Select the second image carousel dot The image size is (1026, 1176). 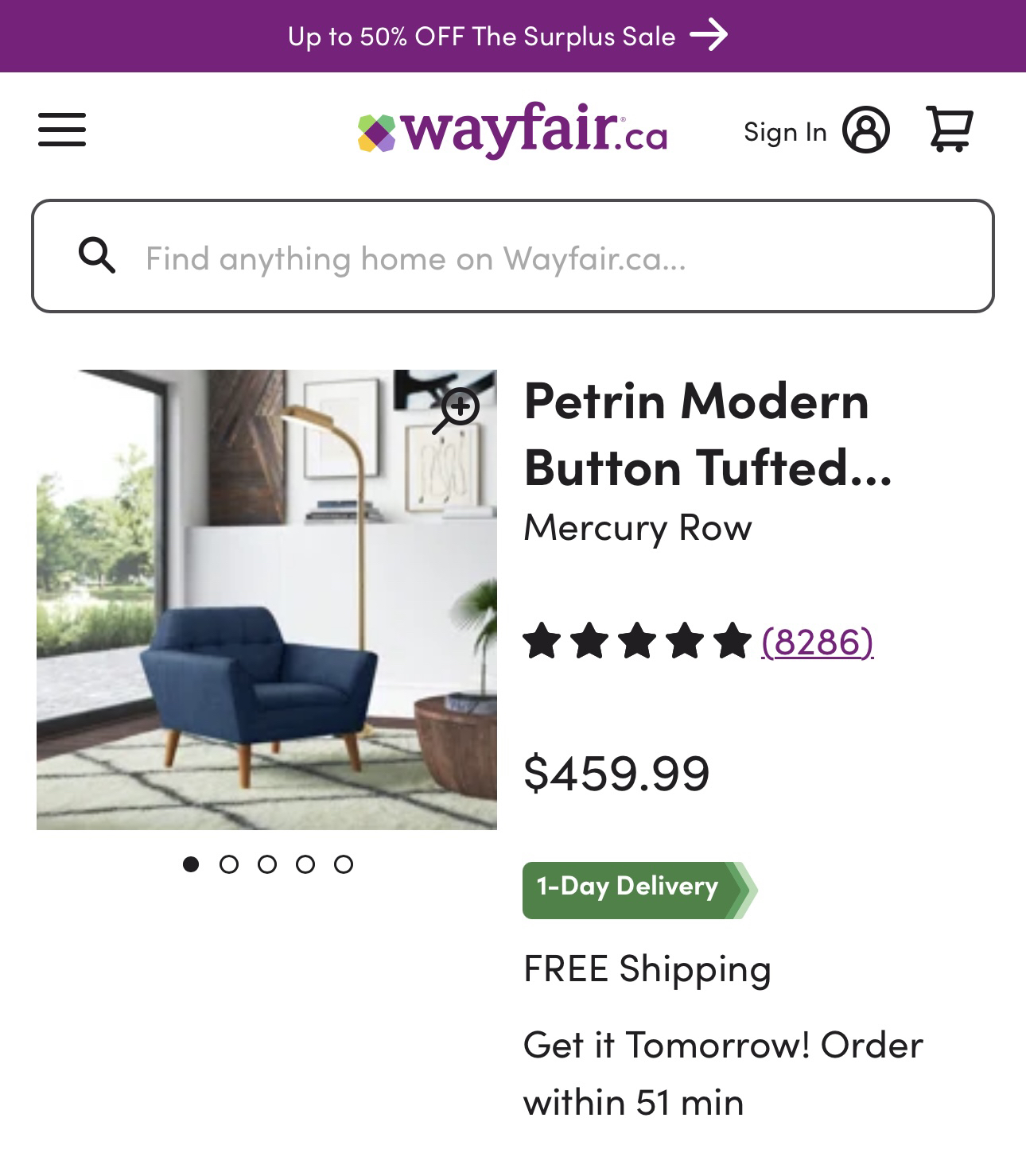[x=229, y=864]
